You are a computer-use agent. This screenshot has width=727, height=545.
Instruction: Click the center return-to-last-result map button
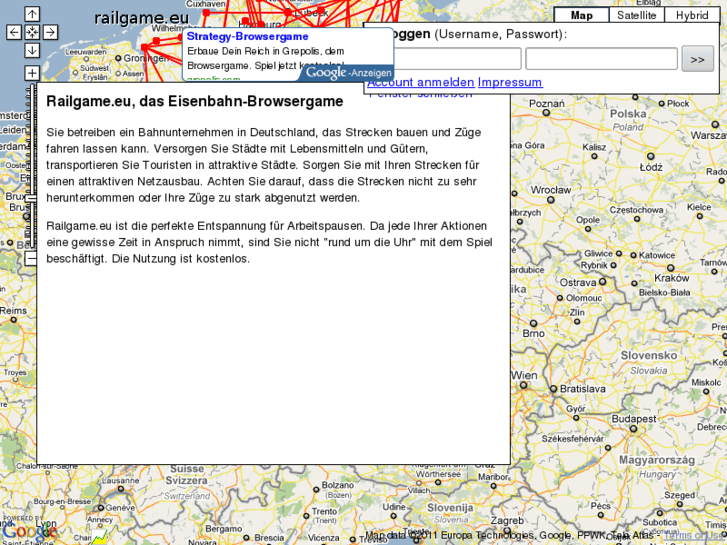click(x=32, y=32)
